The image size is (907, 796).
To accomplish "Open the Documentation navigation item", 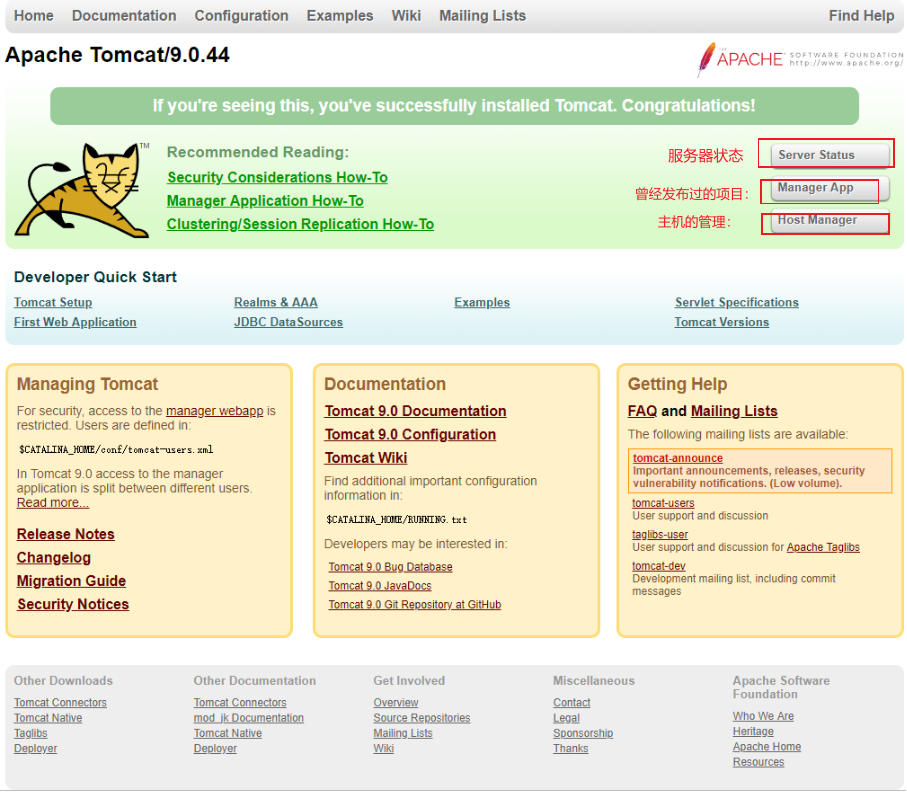I will (124, 16).
